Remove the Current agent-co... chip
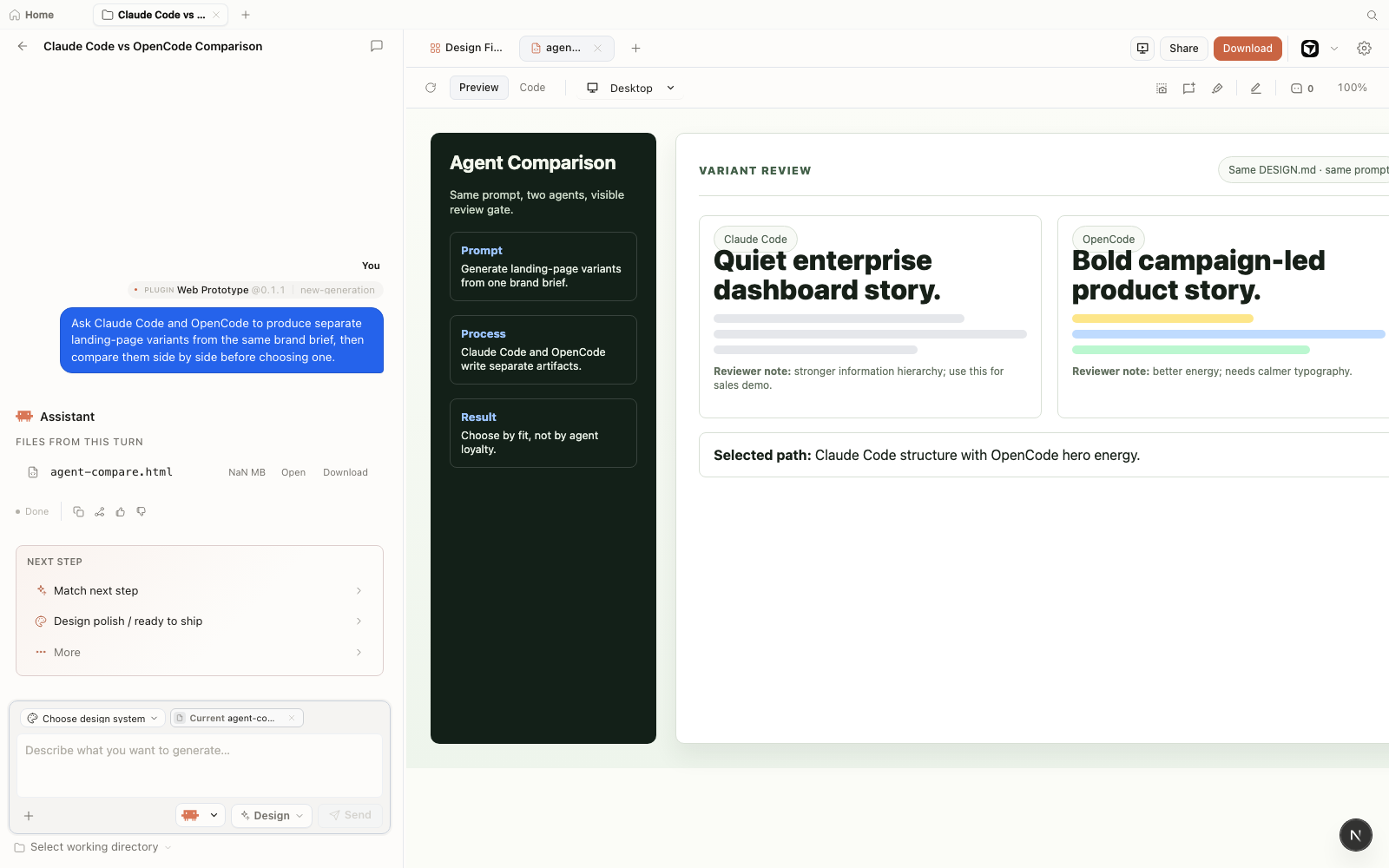 click(292, 718)
